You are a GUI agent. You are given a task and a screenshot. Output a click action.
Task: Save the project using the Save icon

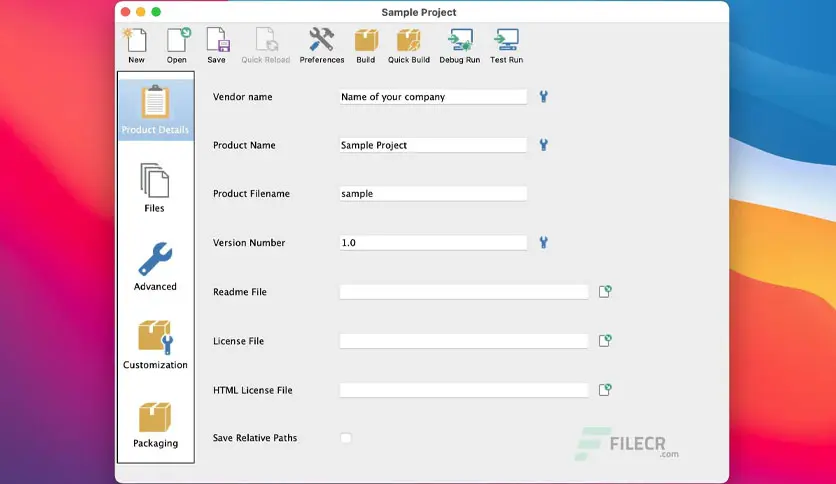point(217,41)
